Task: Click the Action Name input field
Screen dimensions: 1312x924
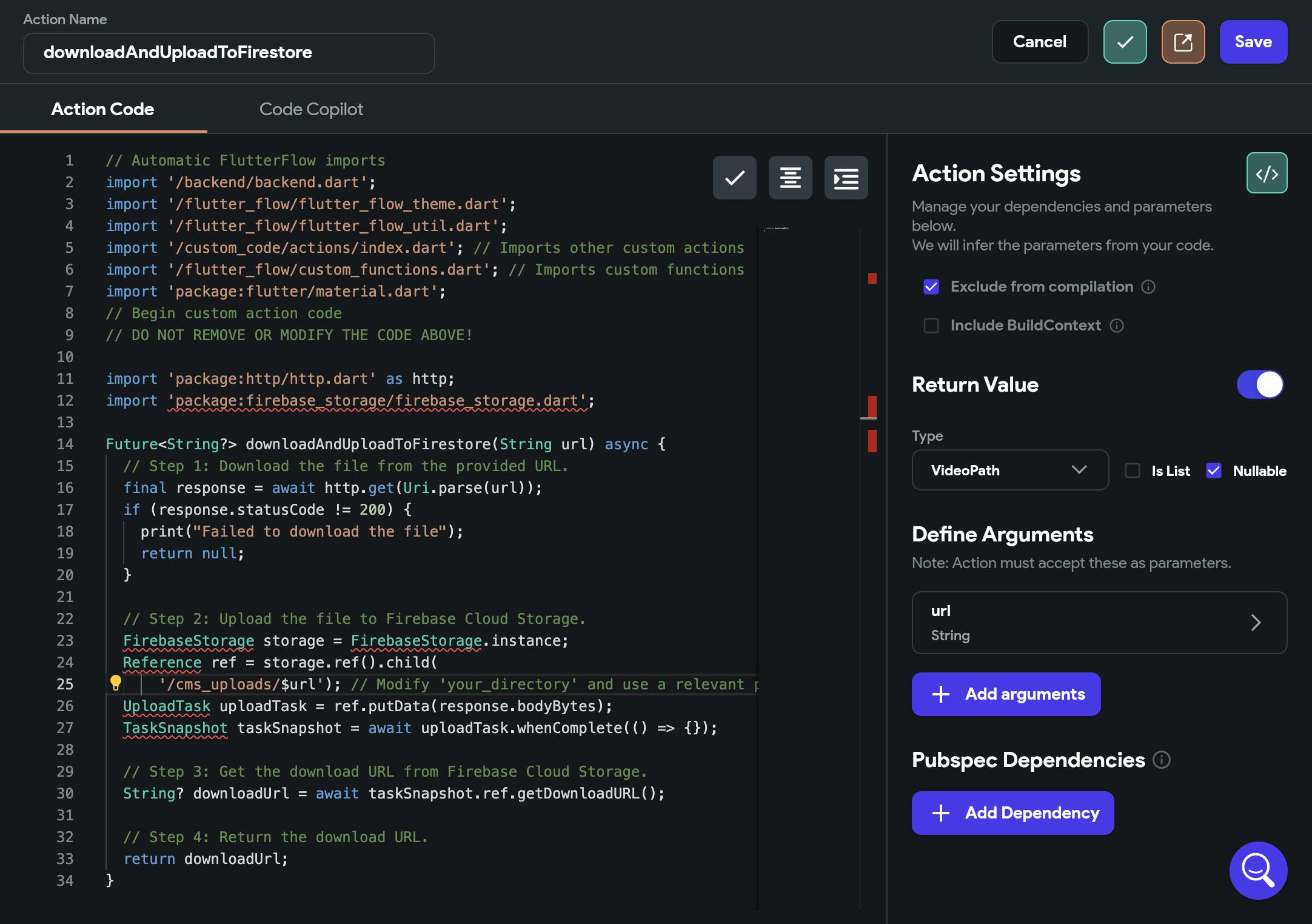Action: pos(229,53)
